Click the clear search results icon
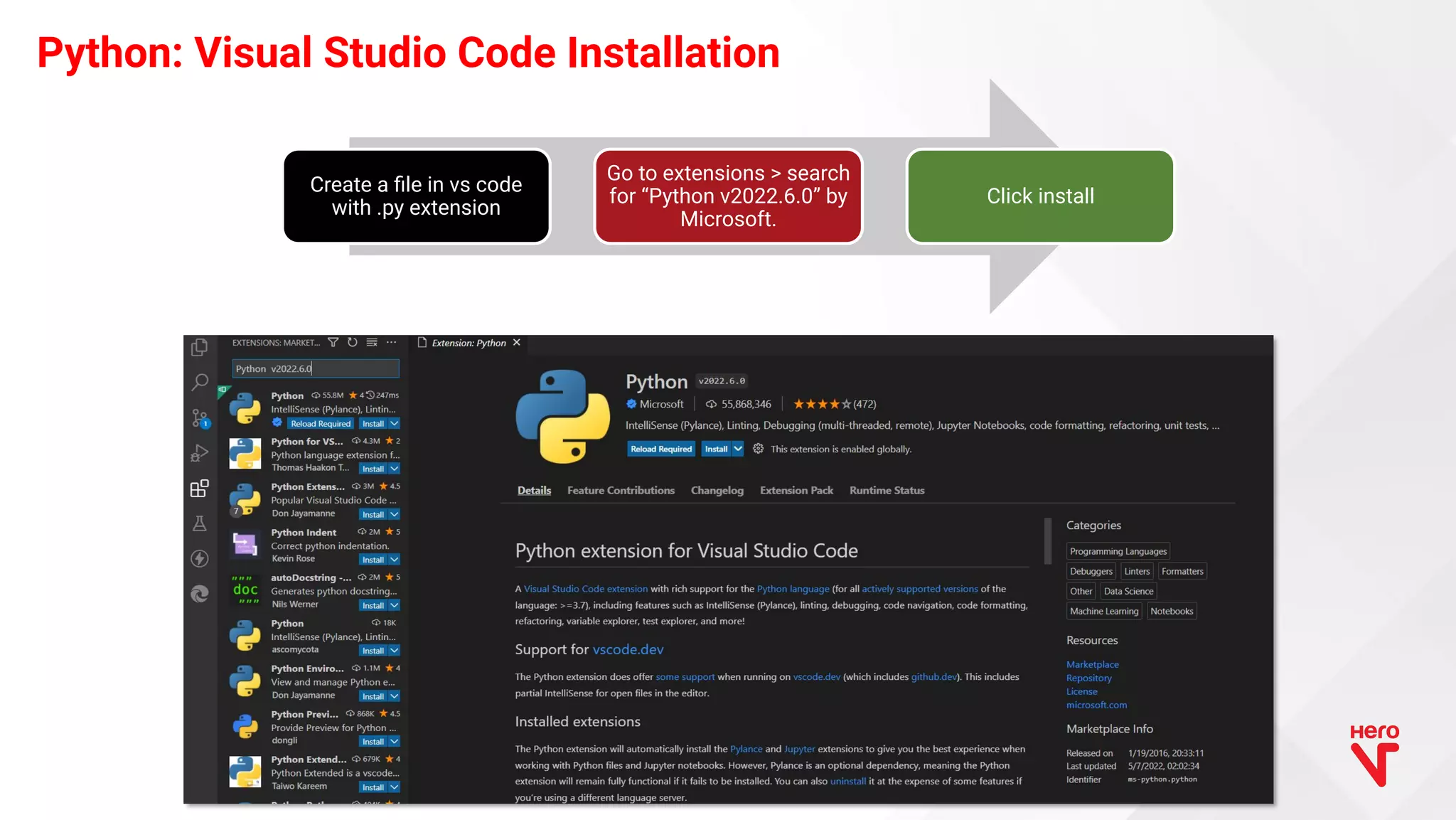Viewport: 1456px width, 820px height. click(x=372, y=343)
